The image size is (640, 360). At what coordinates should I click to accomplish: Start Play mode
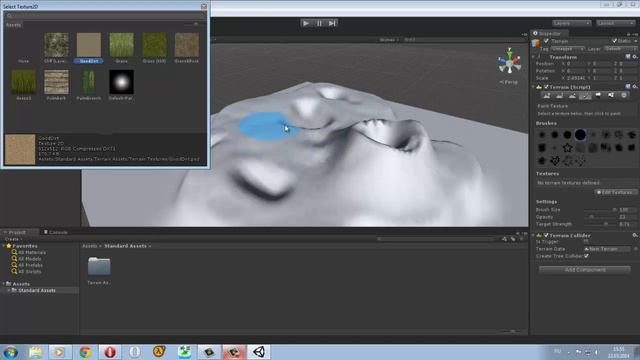(x=306, y=23)
